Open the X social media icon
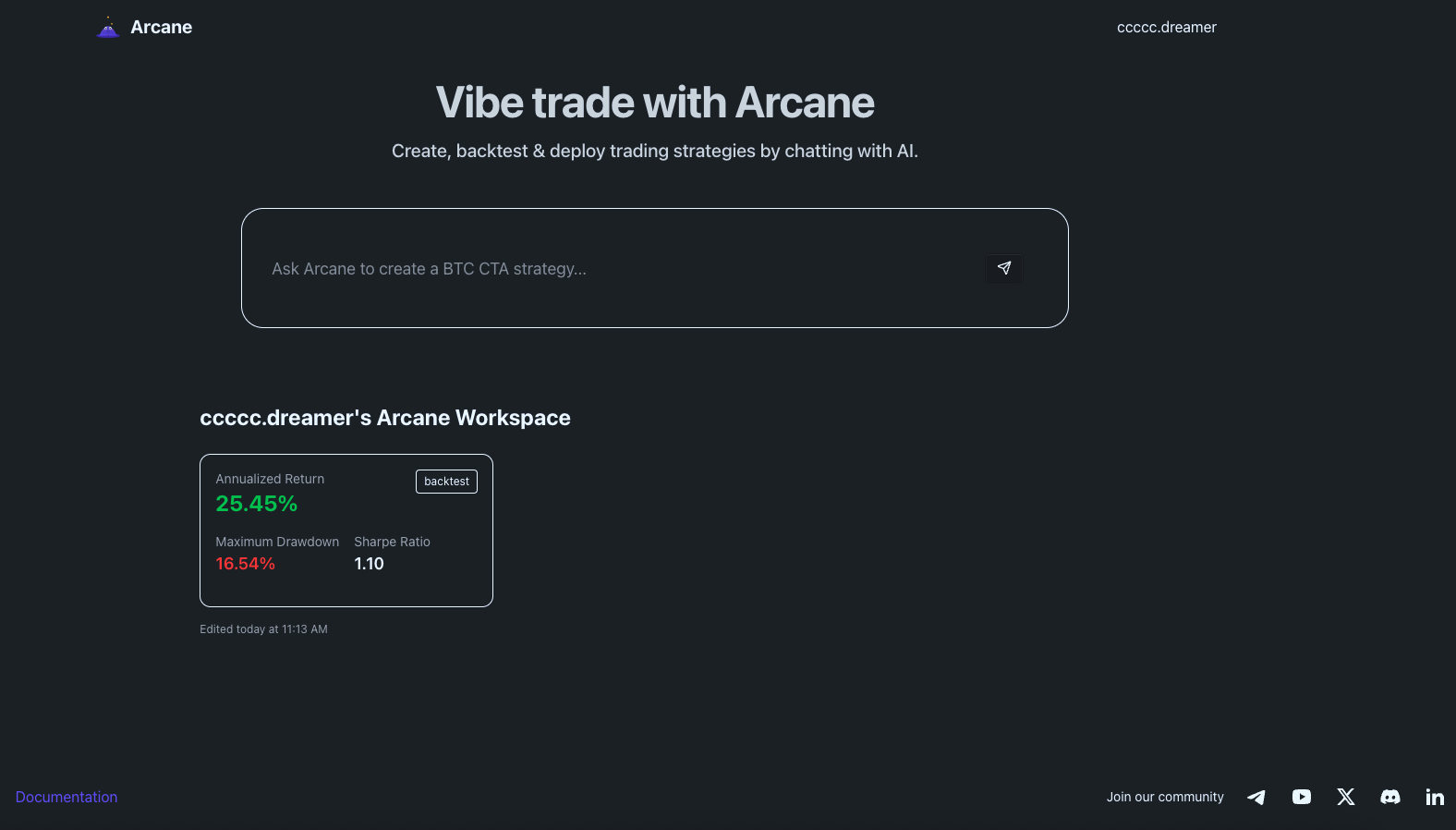Screen dimensions: 1456x830 (1345, 797)
